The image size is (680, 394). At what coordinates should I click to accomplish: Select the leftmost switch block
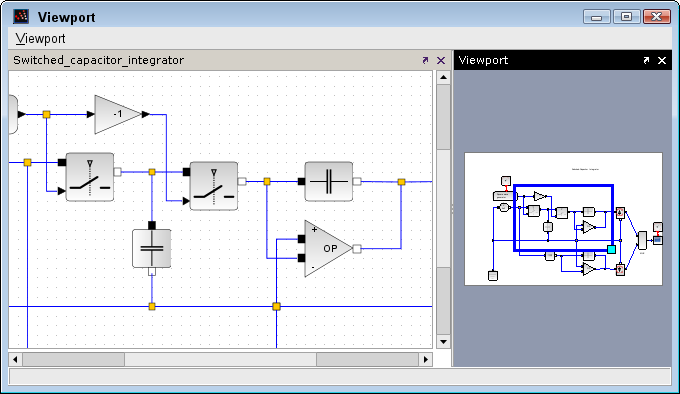tap(90, 177)
